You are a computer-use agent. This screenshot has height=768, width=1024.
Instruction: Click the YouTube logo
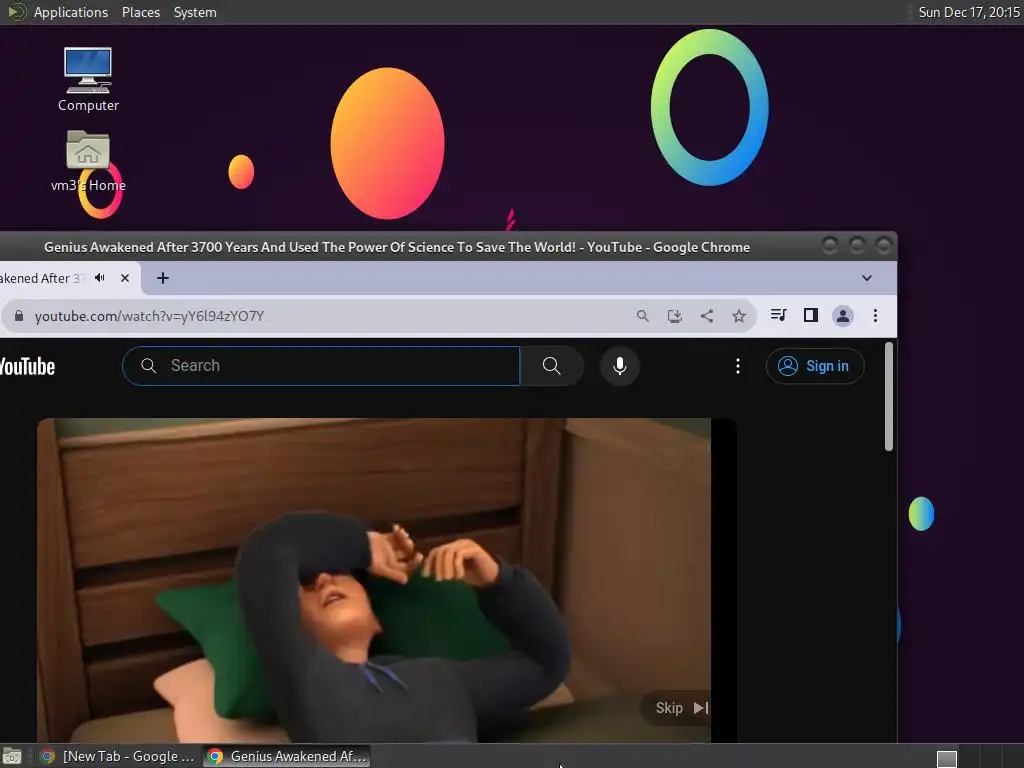(x=27, y=366)
